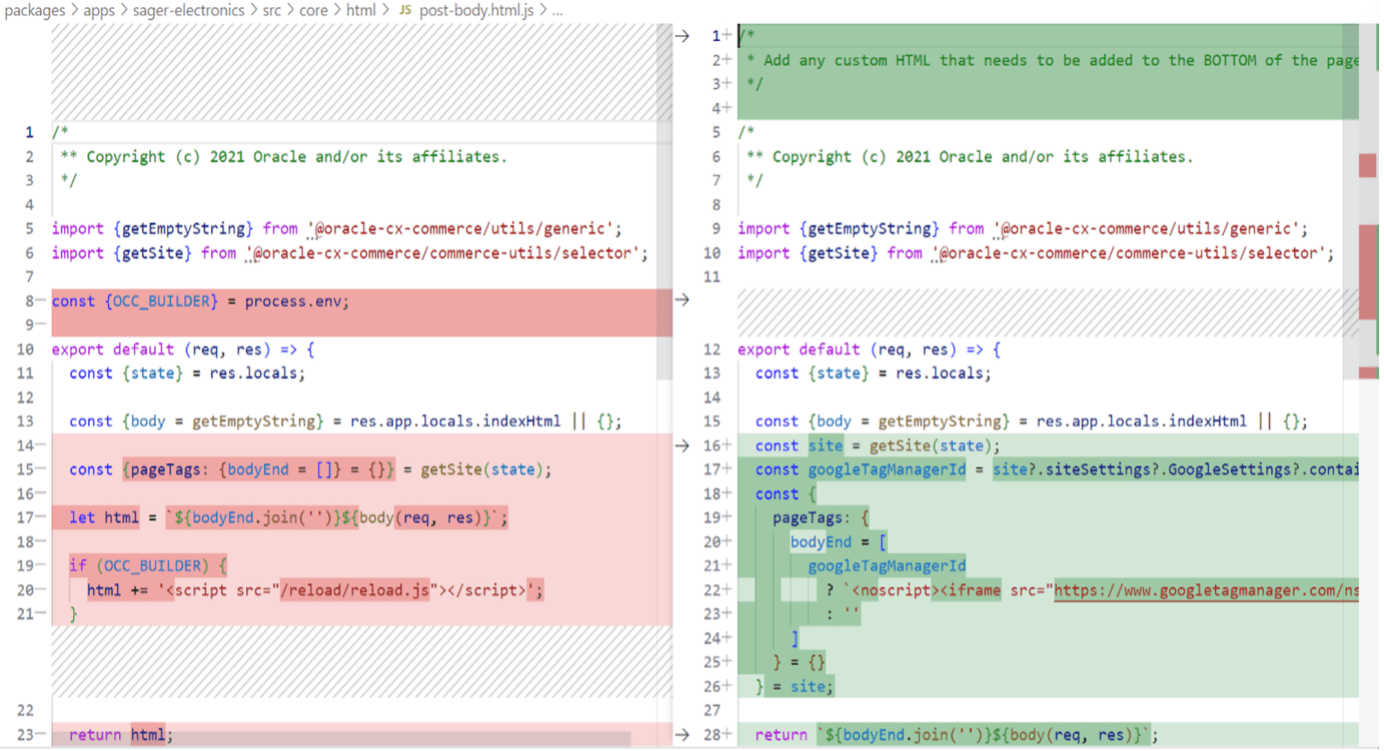Open 'packages' breadcrumb segment
The width and height of the screenshot is (1384, 751).
[36, 10]
